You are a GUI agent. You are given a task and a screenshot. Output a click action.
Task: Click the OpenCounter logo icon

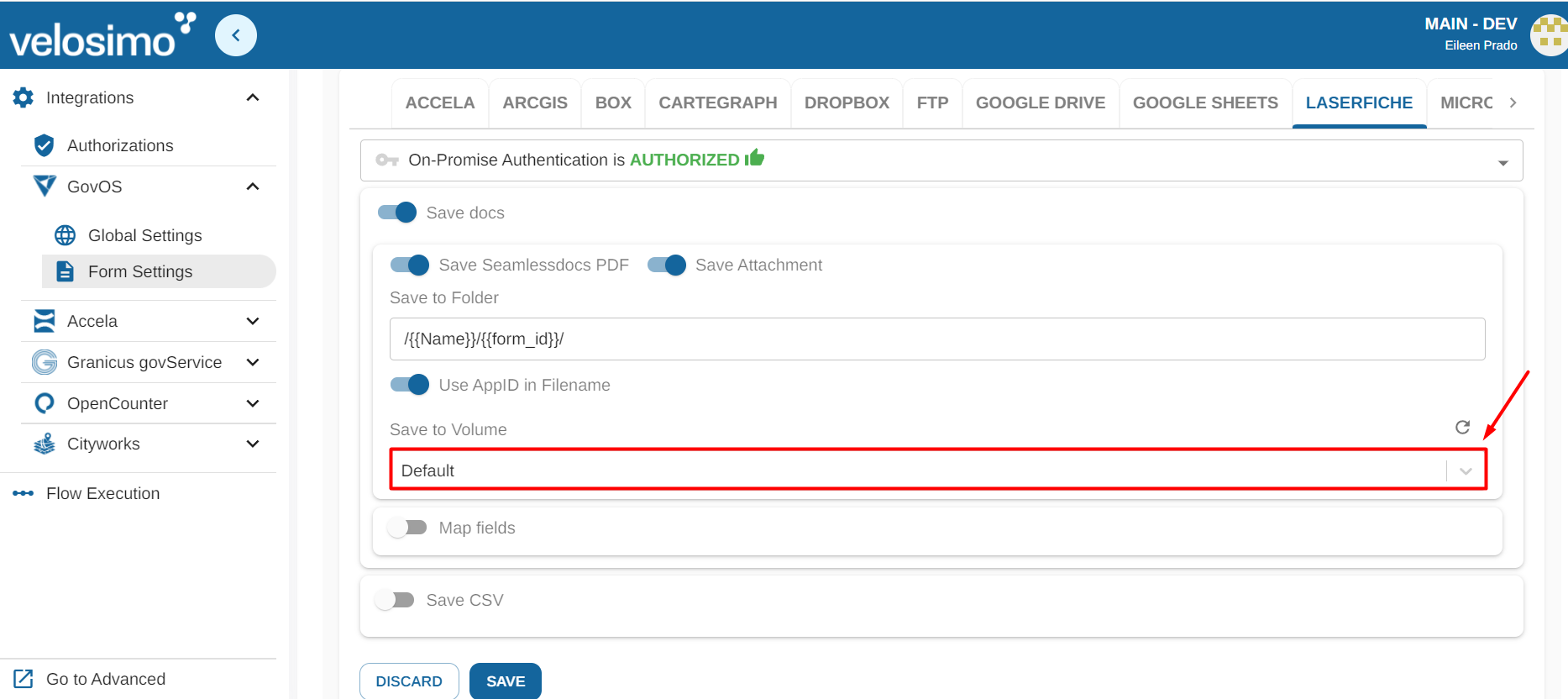(x=45, y=403)
